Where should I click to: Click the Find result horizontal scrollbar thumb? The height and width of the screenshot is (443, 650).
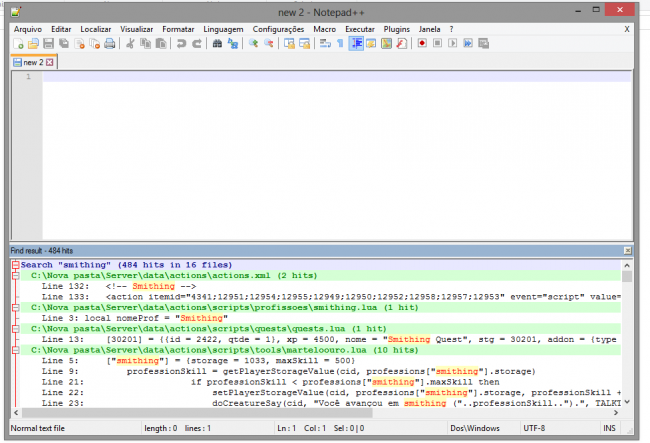pyautogui.click(x=197, y=413)
